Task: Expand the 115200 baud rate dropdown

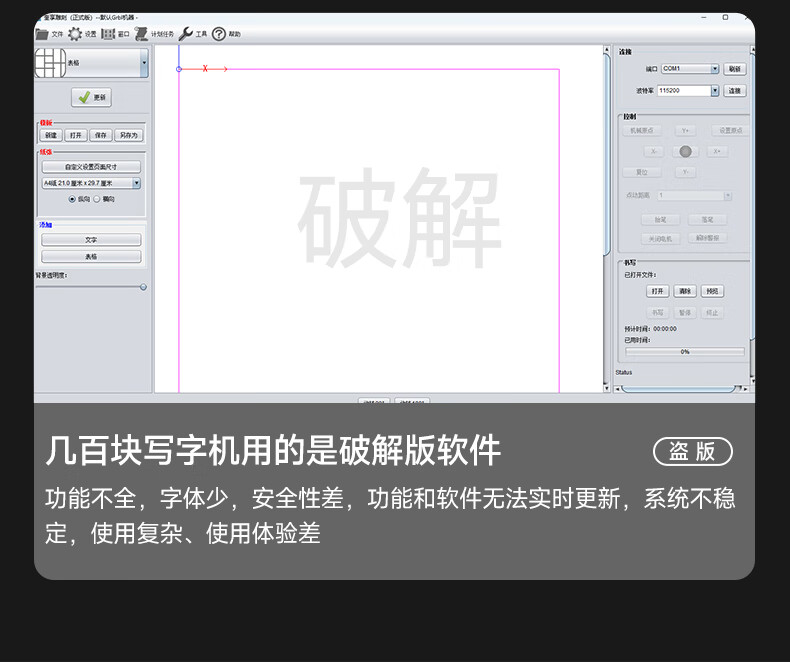Action: (688, 91)
